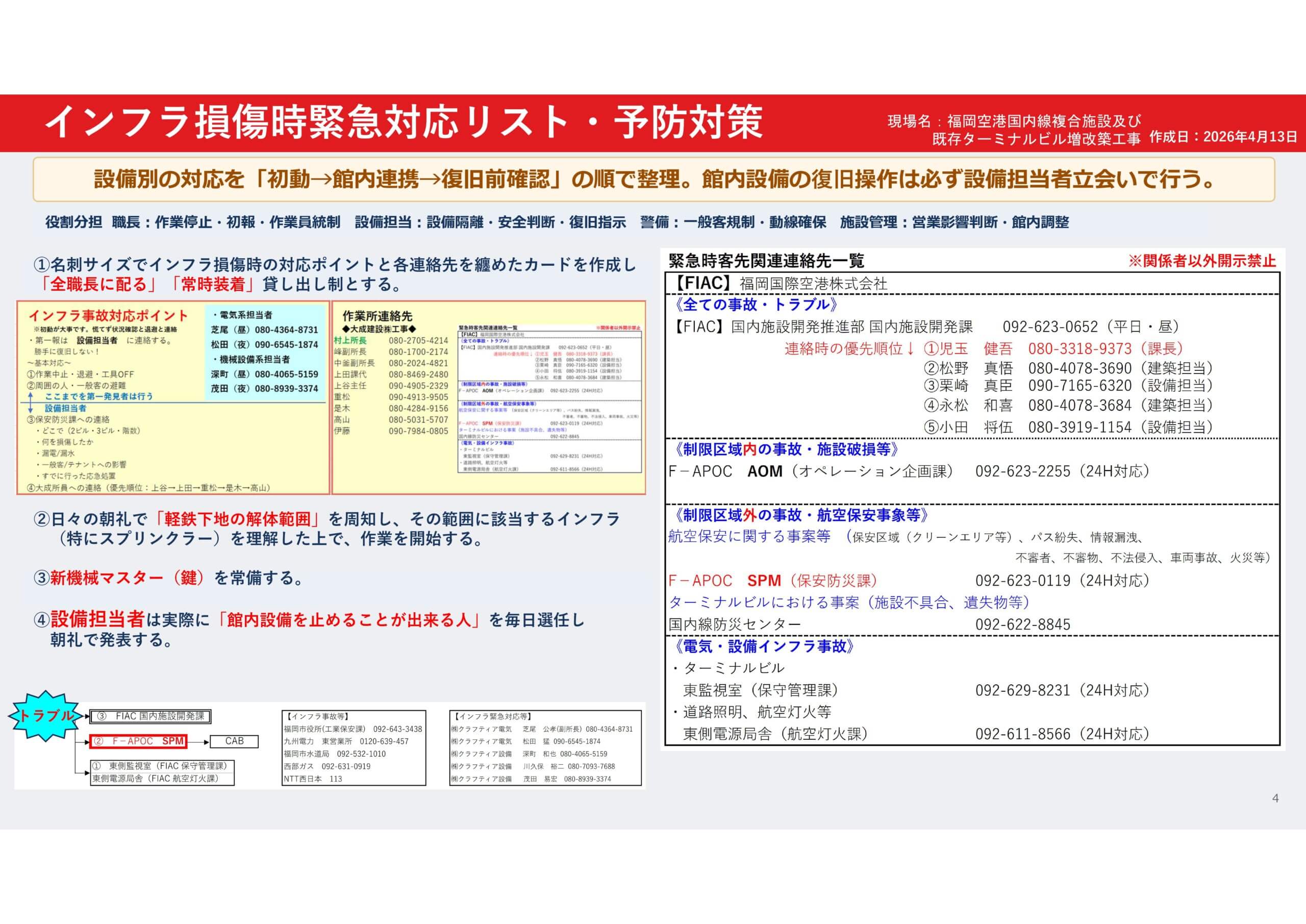Click the red phrase 「館内設備を止めることが出来る人」

(x=349, y=620)
